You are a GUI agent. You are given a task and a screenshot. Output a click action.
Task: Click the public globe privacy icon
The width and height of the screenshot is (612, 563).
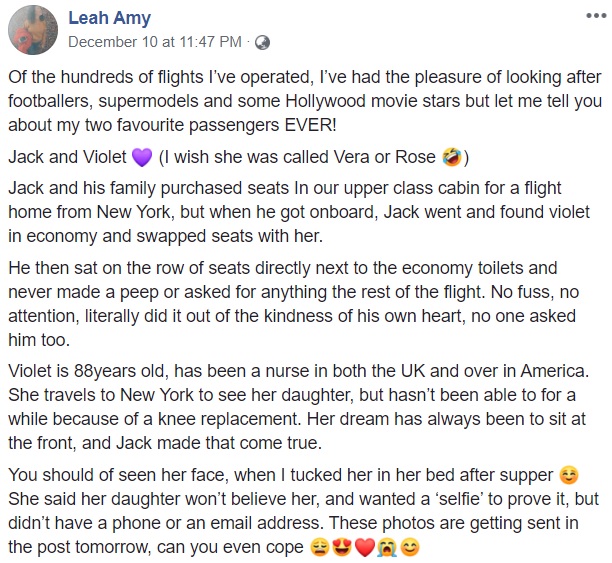point(263,42)
